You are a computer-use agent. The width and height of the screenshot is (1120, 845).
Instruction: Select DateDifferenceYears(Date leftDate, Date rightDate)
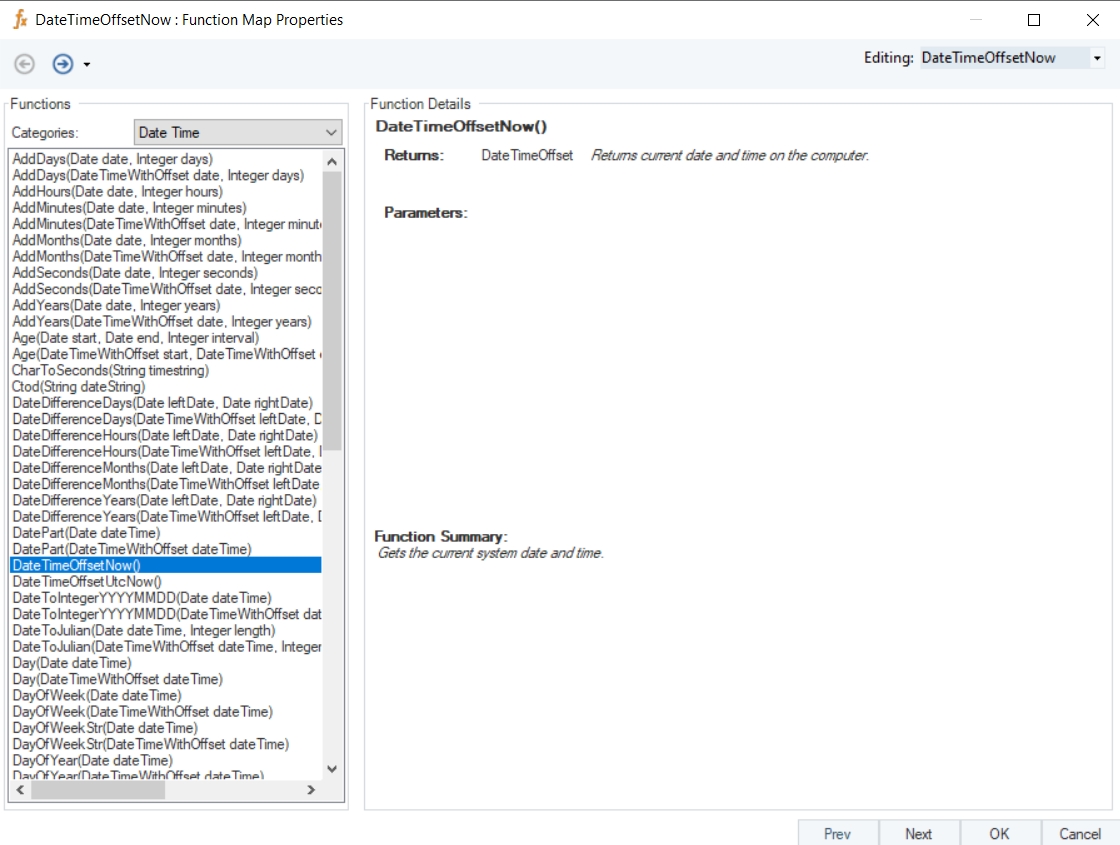[x=166, y=500]
